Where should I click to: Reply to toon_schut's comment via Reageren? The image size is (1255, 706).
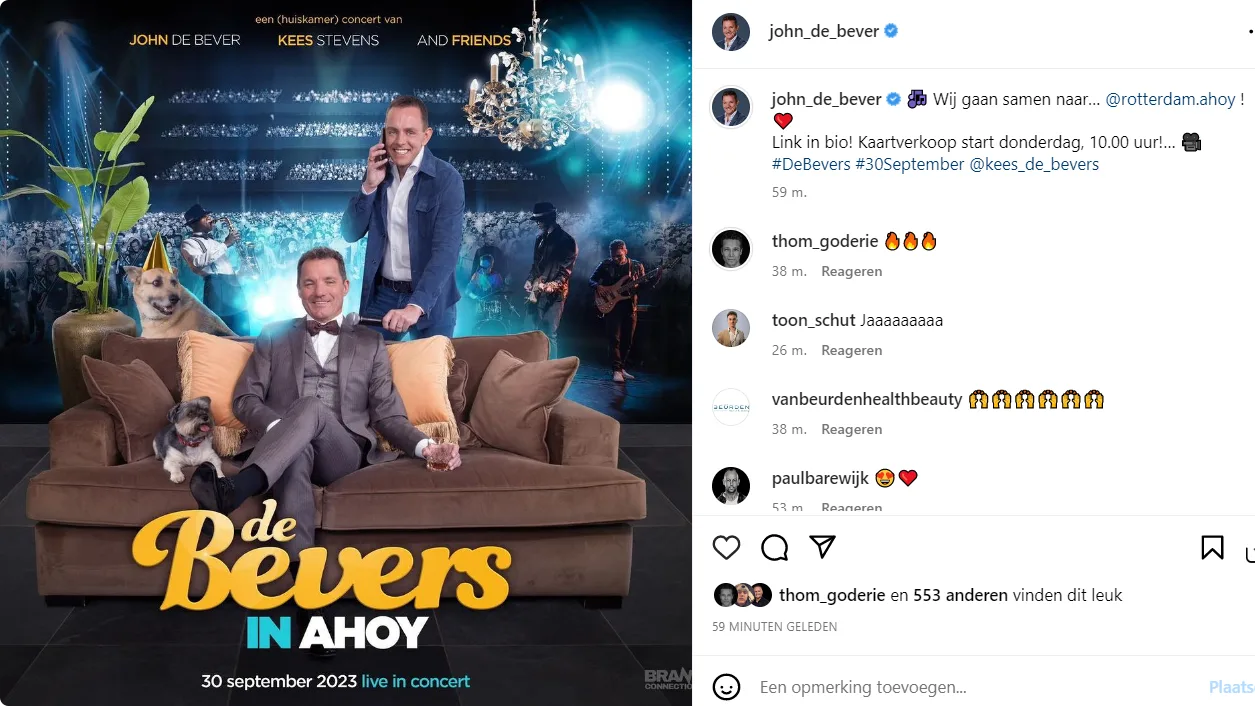point(852,351)
